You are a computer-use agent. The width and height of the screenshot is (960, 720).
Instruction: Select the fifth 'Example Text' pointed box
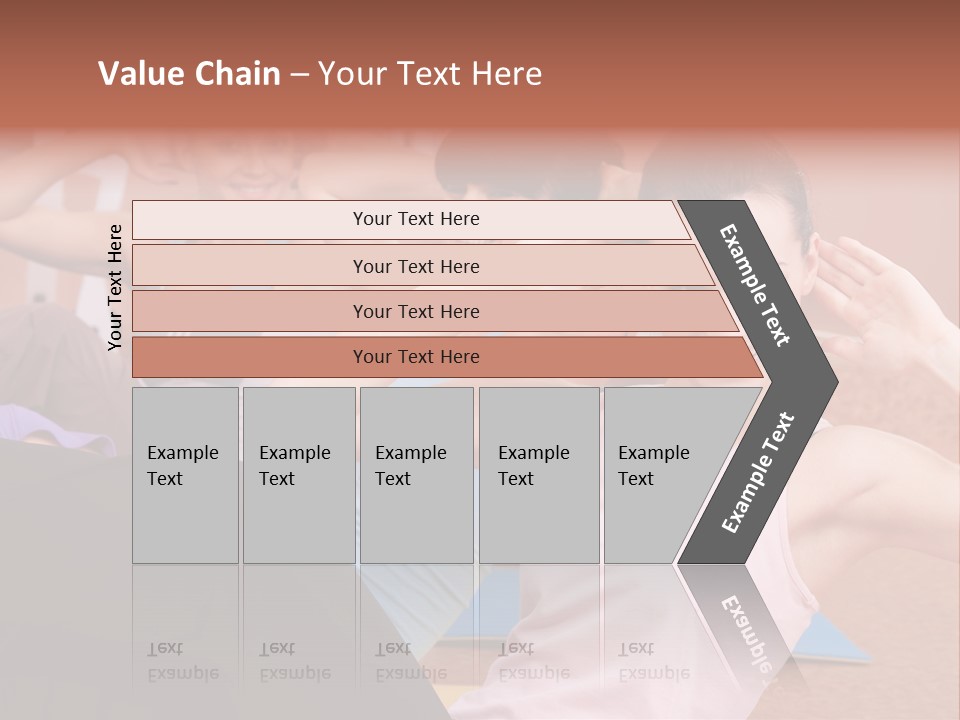click(x=660, y=475)
